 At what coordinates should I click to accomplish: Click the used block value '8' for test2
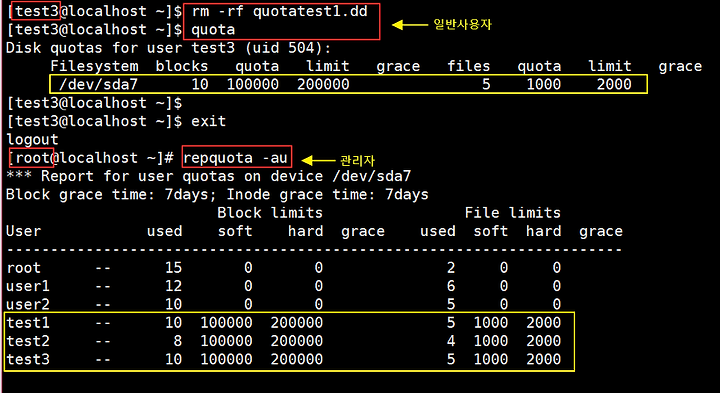pos(178,341)
